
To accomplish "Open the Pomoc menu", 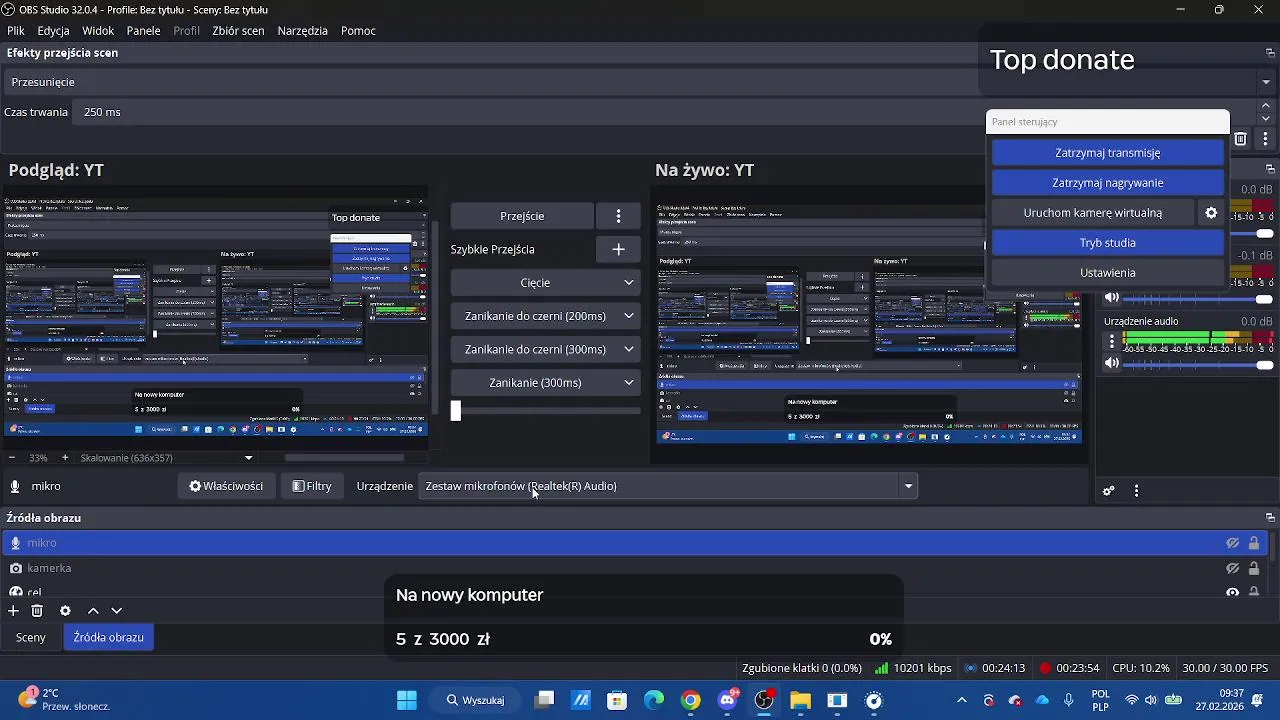I will (x=358, y=31).
